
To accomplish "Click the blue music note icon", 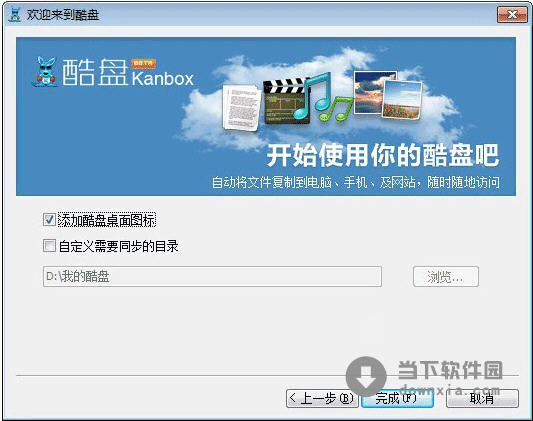I will pyautogui.click(x=312, y=95).
